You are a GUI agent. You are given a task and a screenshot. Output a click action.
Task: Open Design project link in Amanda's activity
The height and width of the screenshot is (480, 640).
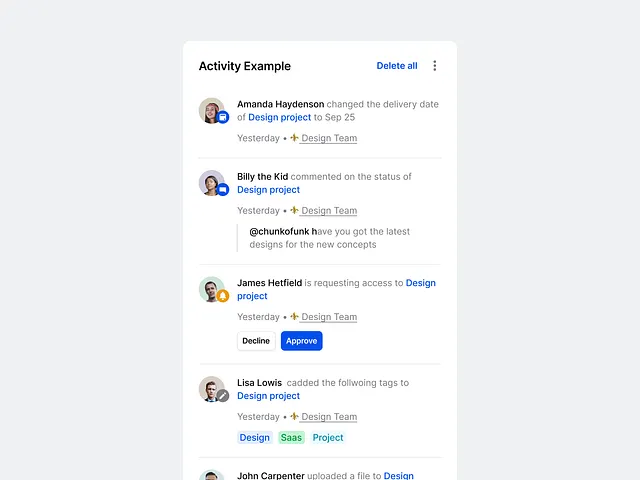(280, 118)
